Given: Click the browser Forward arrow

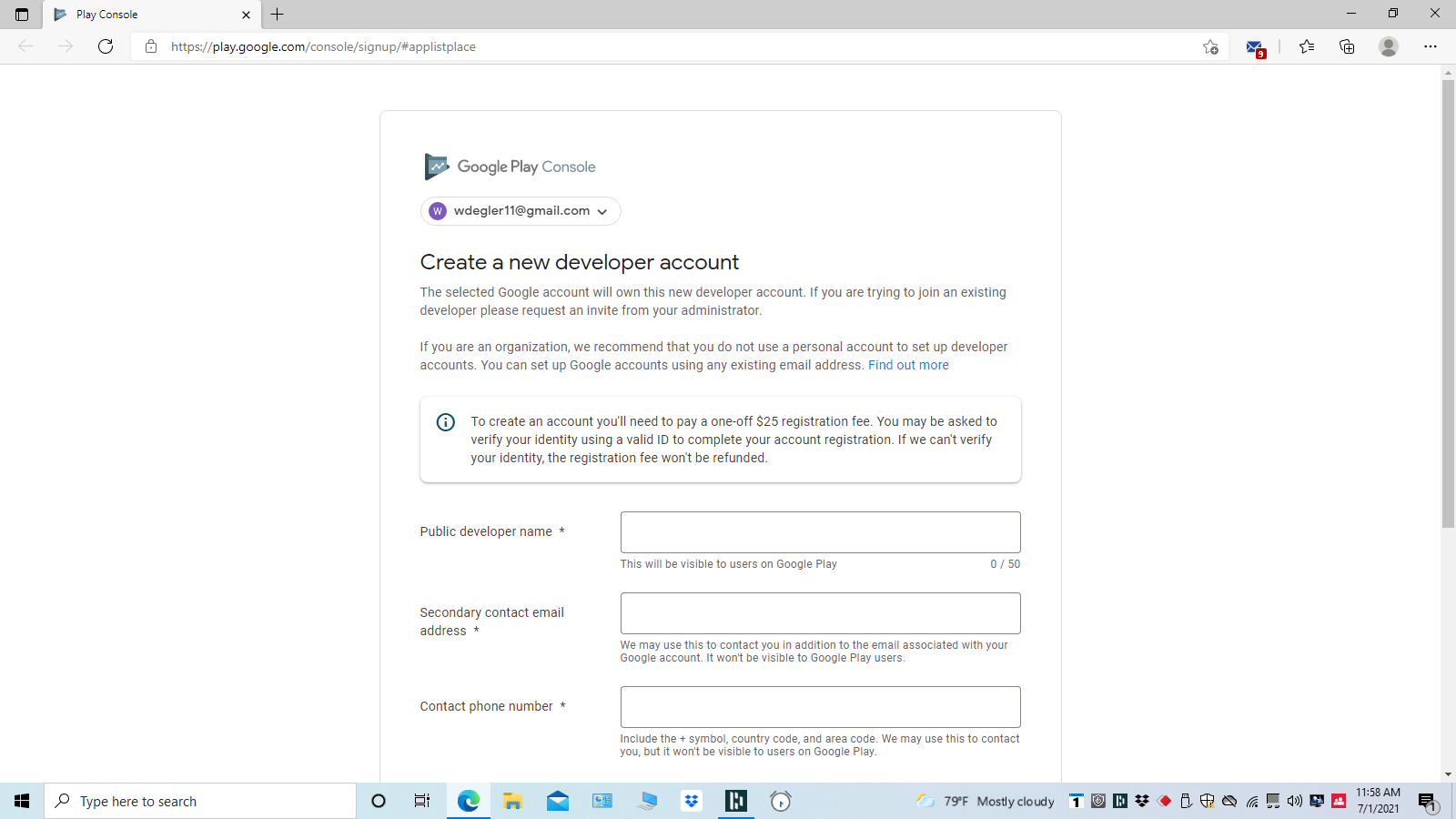Looking at the screenshot, I should click(66, 46).
